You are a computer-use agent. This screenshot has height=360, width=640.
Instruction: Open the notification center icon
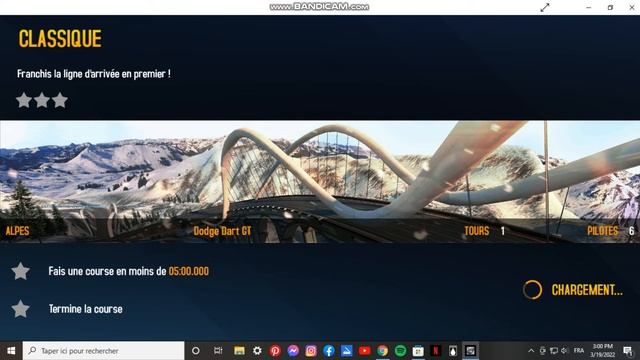(628, 351)
